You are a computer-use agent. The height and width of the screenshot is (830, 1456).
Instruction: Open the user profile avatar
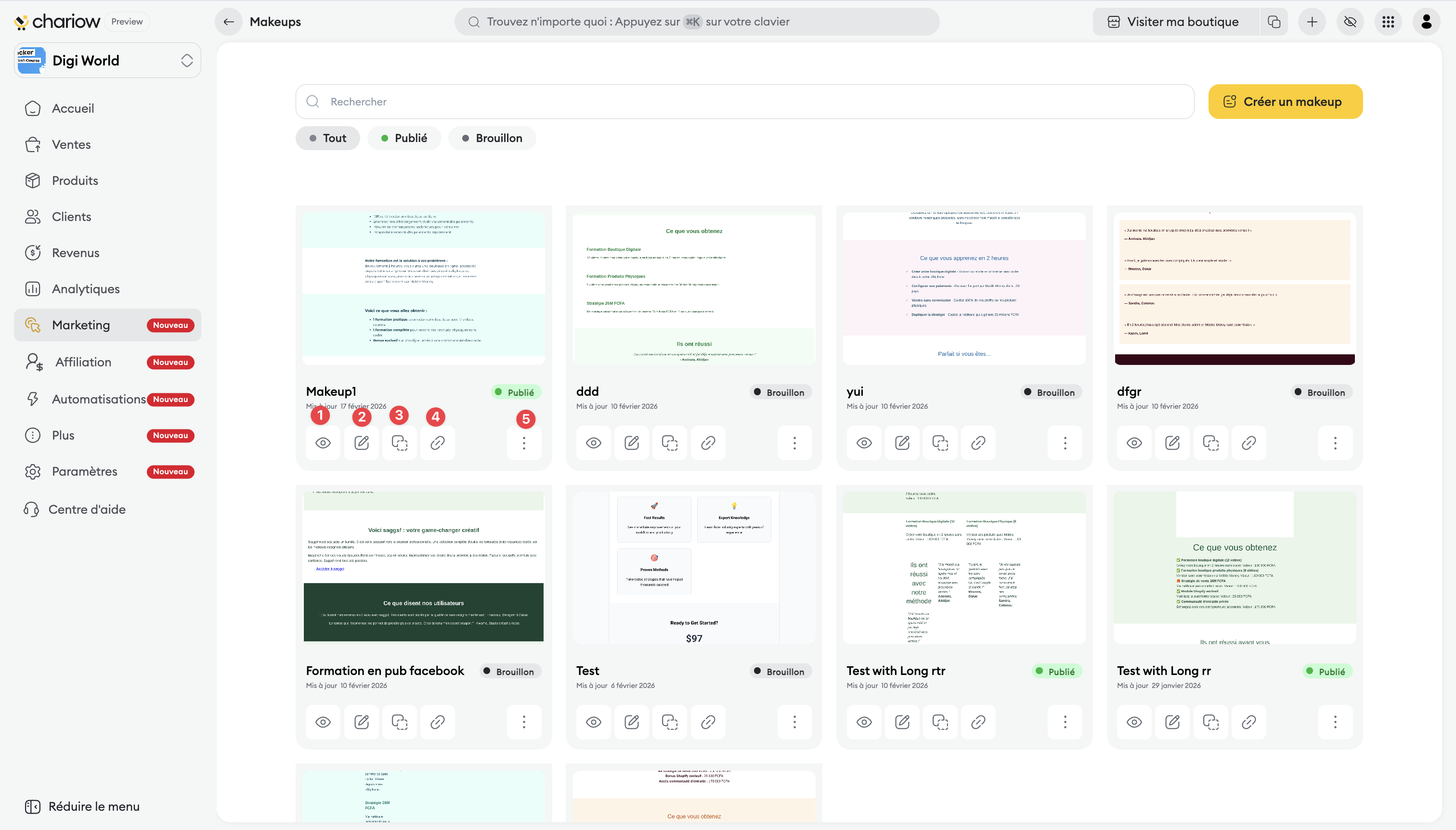[x=1426, y=22]
